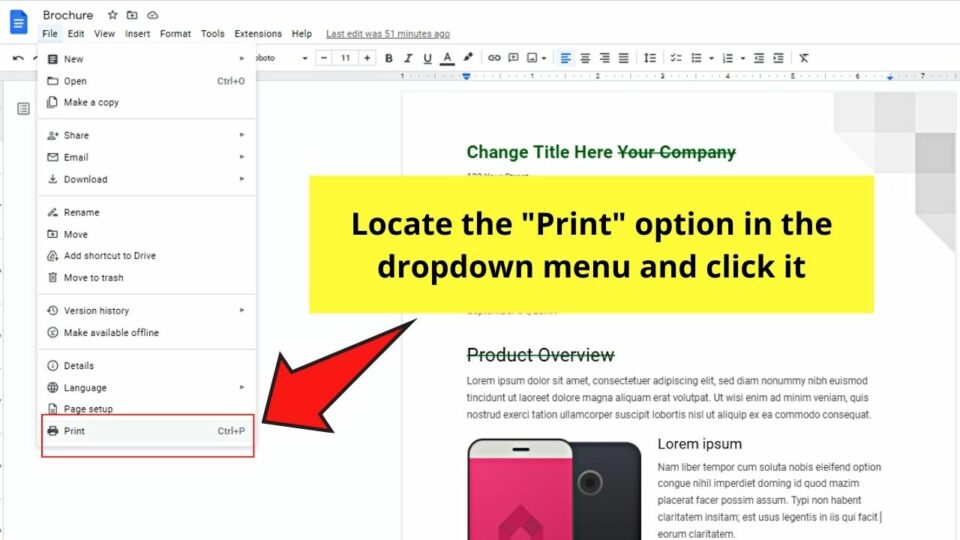This screenshot has height=540, width=960.
Task: Insert a link using chain icon
Action: [x=494, y=58]
